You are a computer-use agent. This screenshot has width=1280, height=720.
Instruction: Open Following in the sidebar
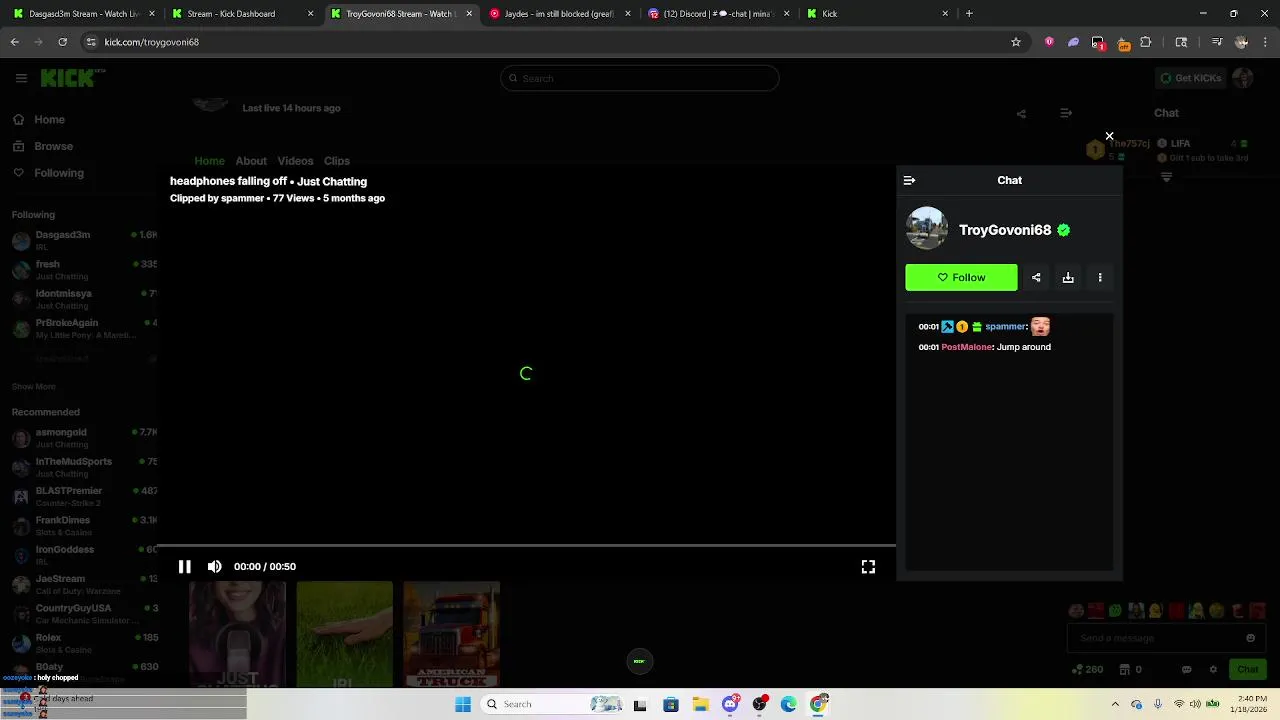[x=49, y=173]
